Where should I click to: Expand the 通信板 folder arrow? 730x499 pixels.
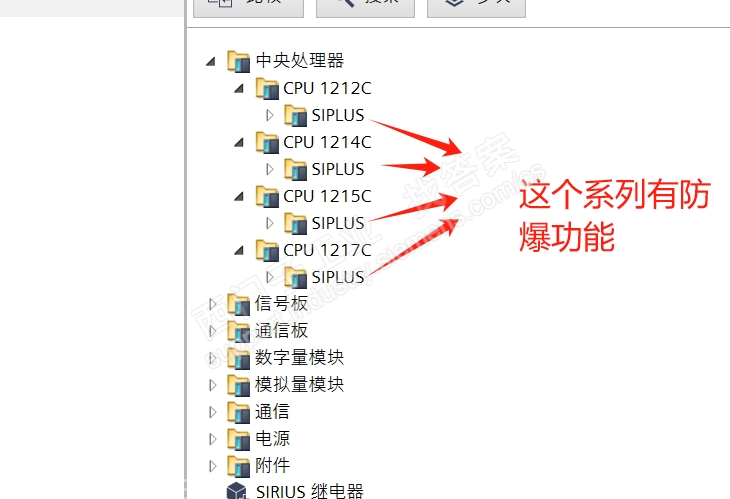click(213, 331)
